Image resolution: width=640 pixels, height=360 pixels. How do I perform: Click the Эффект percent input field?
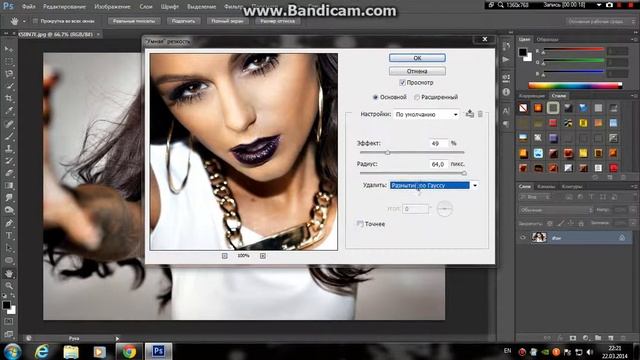click(x=439, y=143)
